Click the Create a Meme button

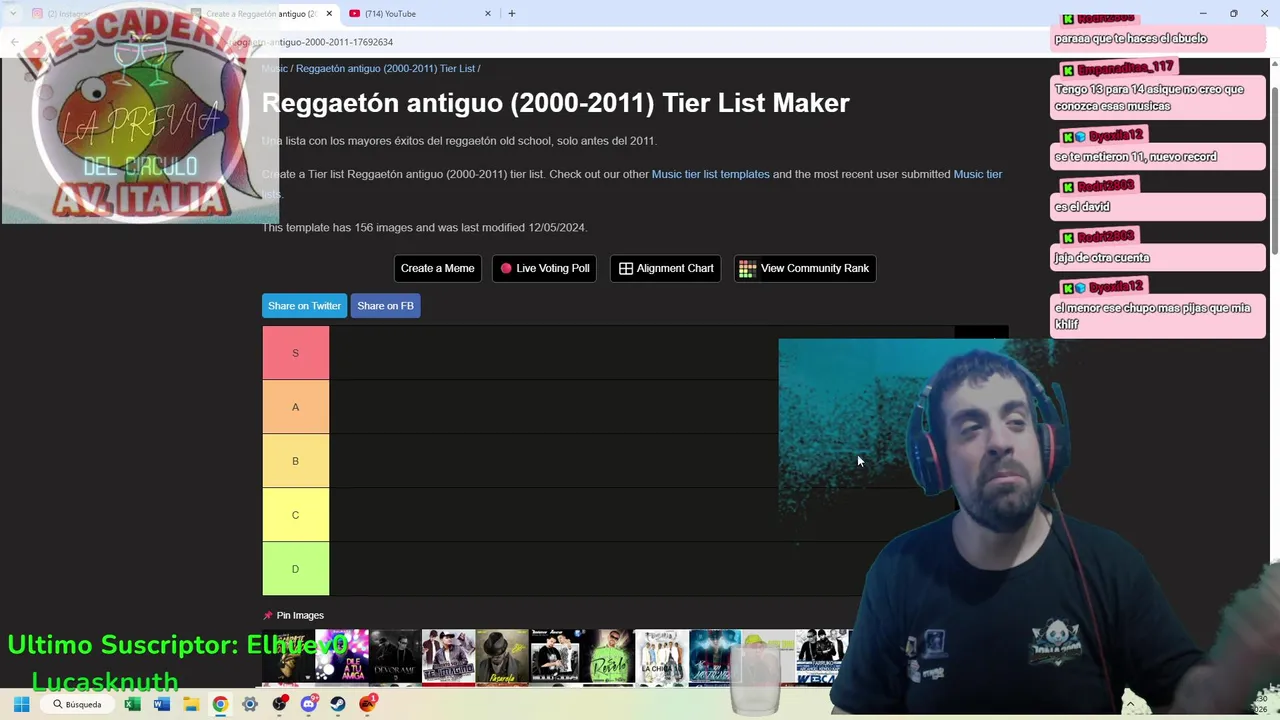pos(437,268)
